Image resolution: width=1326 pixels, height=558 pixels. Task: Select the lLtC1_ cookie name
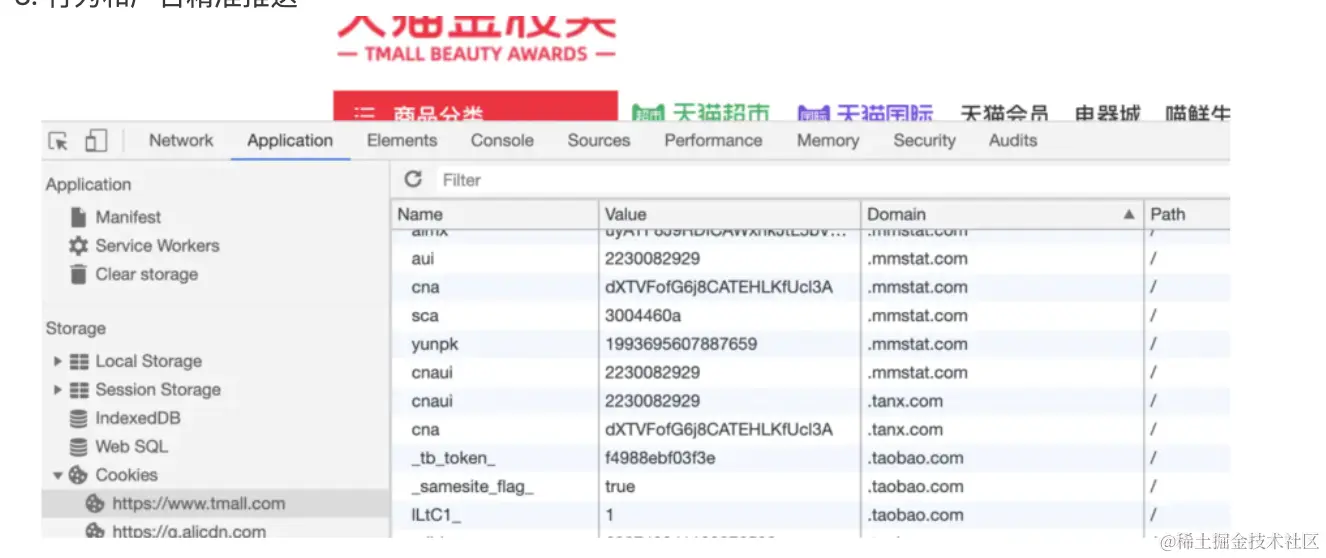pos(435,515)
